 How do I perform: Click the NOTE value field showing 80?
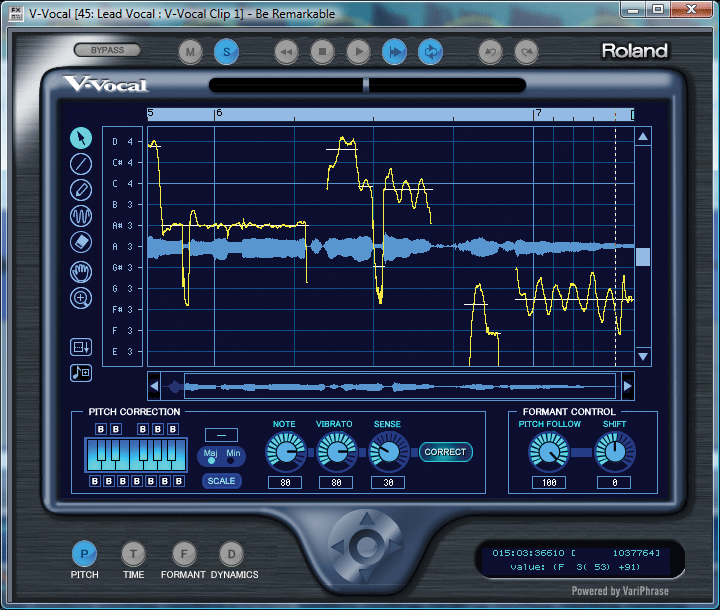click(x=285, y=483)
